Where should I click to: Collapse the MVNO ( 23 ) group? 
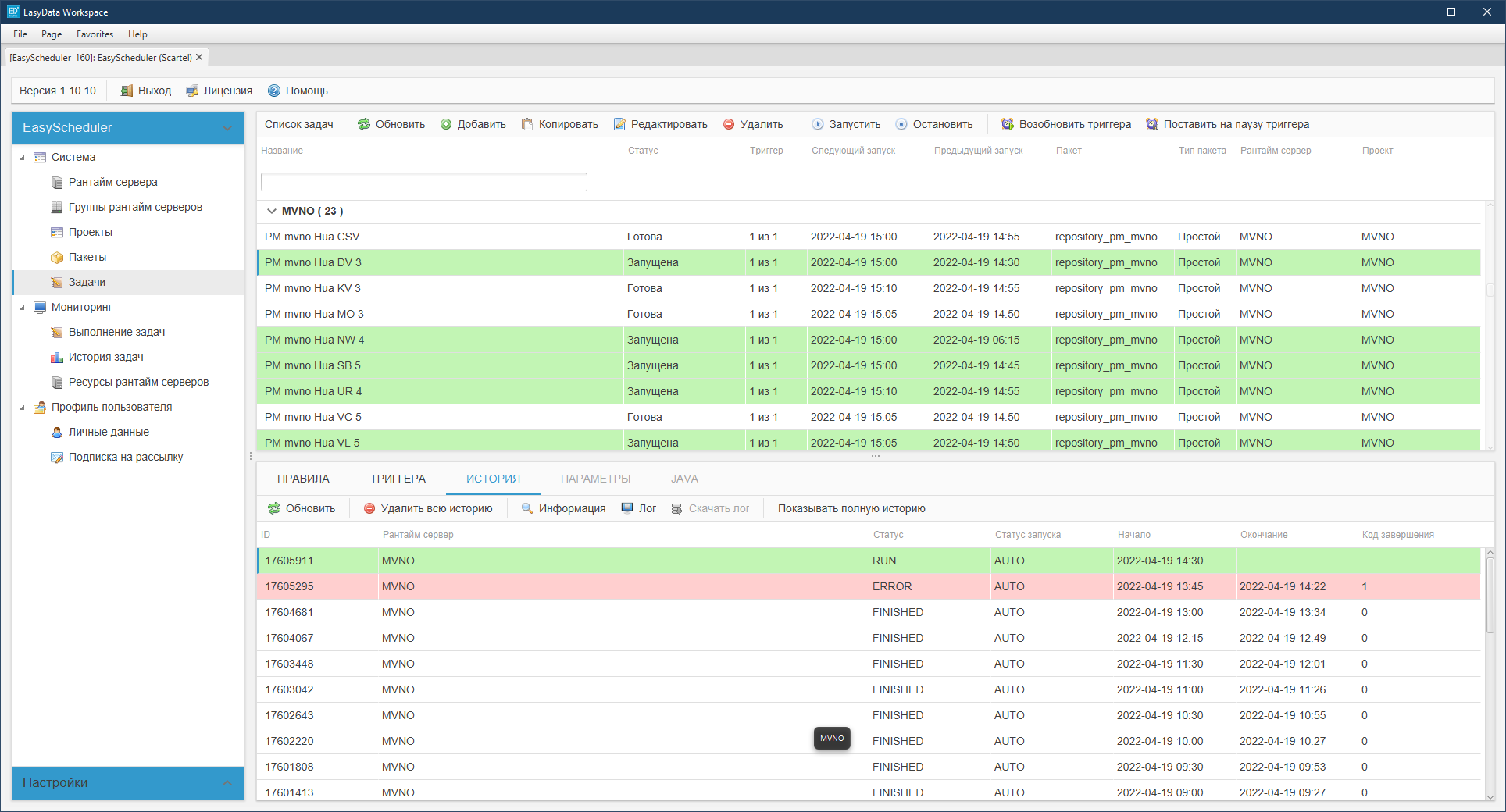tap(271, 211)
